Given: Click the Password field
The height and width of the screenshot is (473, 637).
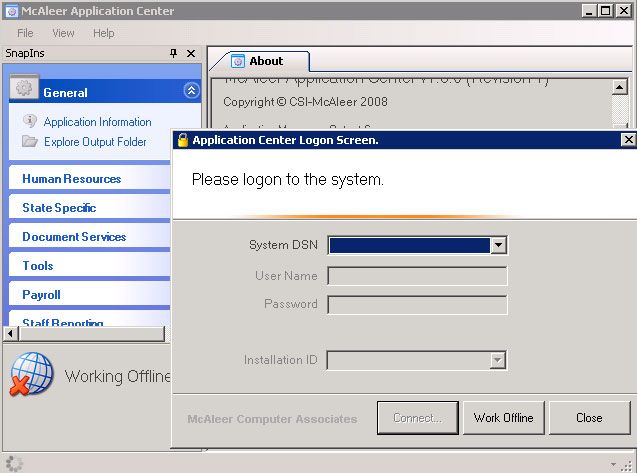Looking at the screenshot, I should coord(417,304).
